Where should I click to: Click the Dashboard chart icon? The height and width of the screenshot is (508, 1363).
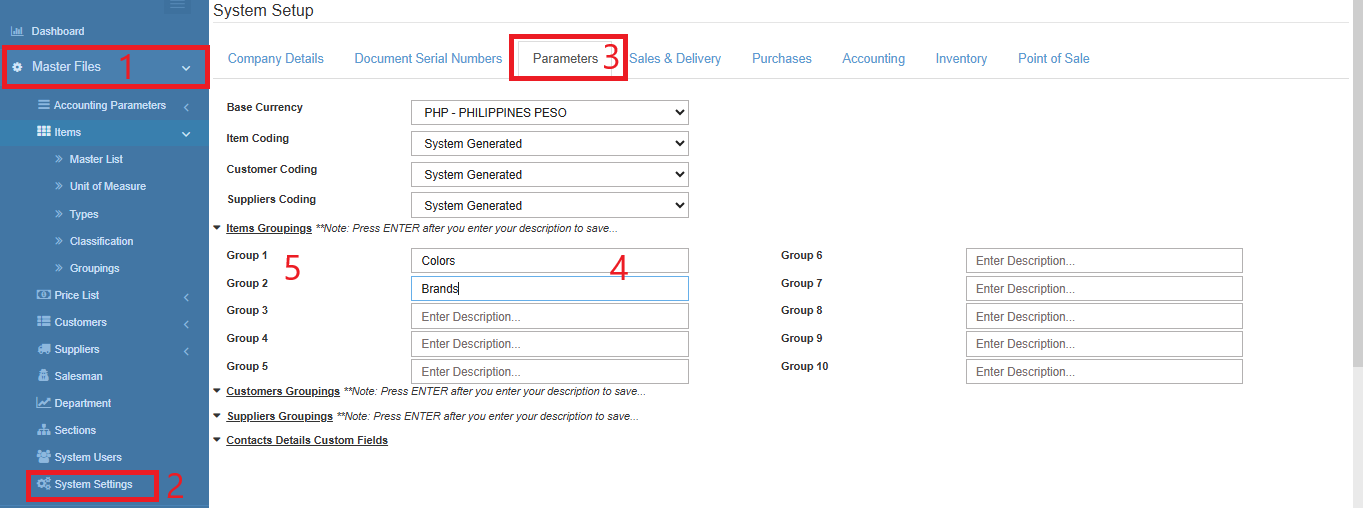tap(17, 31)
